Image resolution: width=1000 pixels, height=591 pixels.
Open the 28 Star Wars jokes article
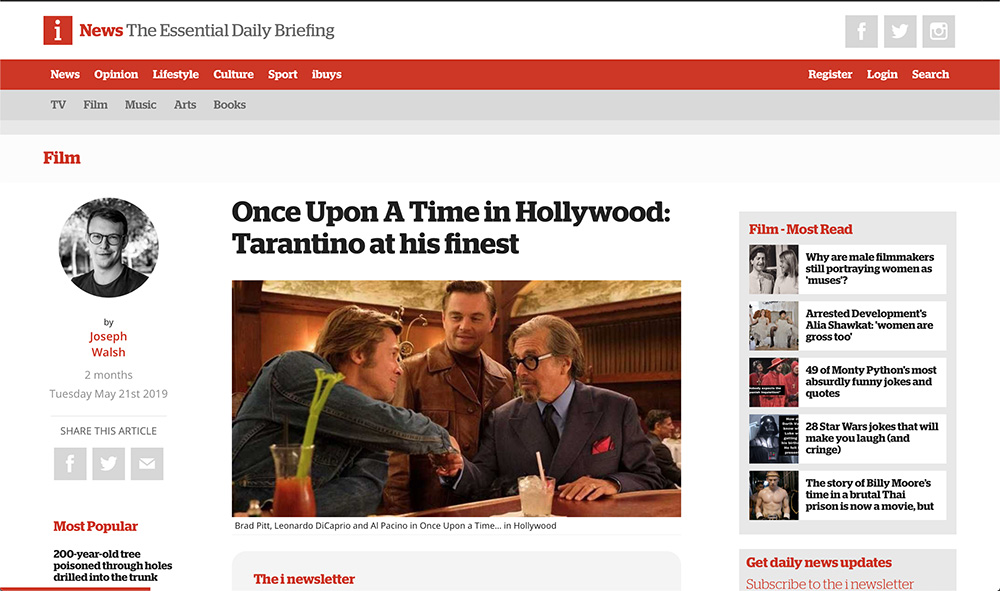tap(871, 438)
